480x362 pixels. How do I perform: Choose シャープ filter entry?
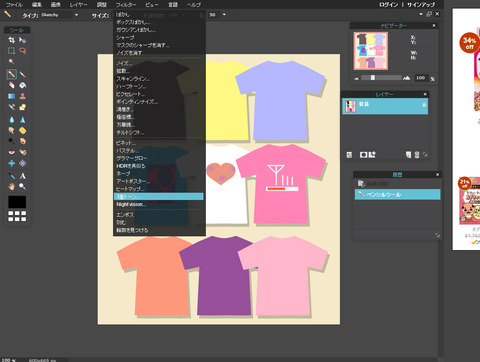[159, 38]
